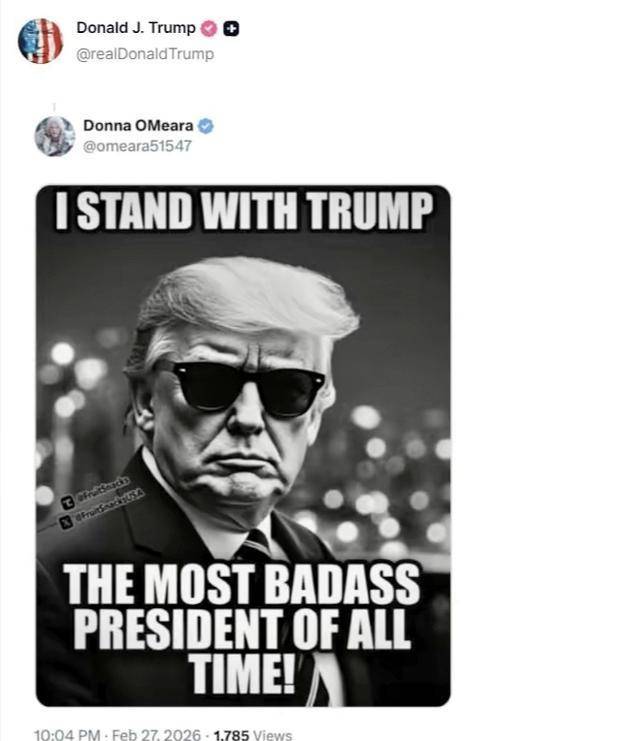Click the dark sunglasses in the meme
This screenshot has width=640, height=741.
241,385
